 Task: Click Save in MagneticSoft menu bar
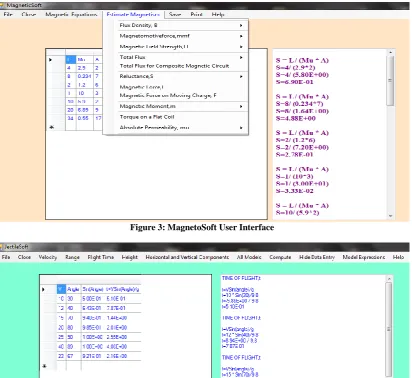pos(175,14)
